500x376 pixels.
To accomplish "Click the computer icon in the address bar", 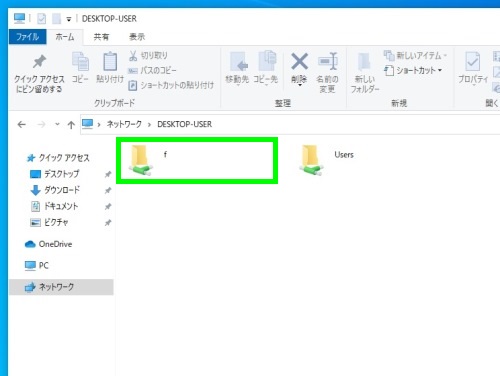I will (88, 124).
